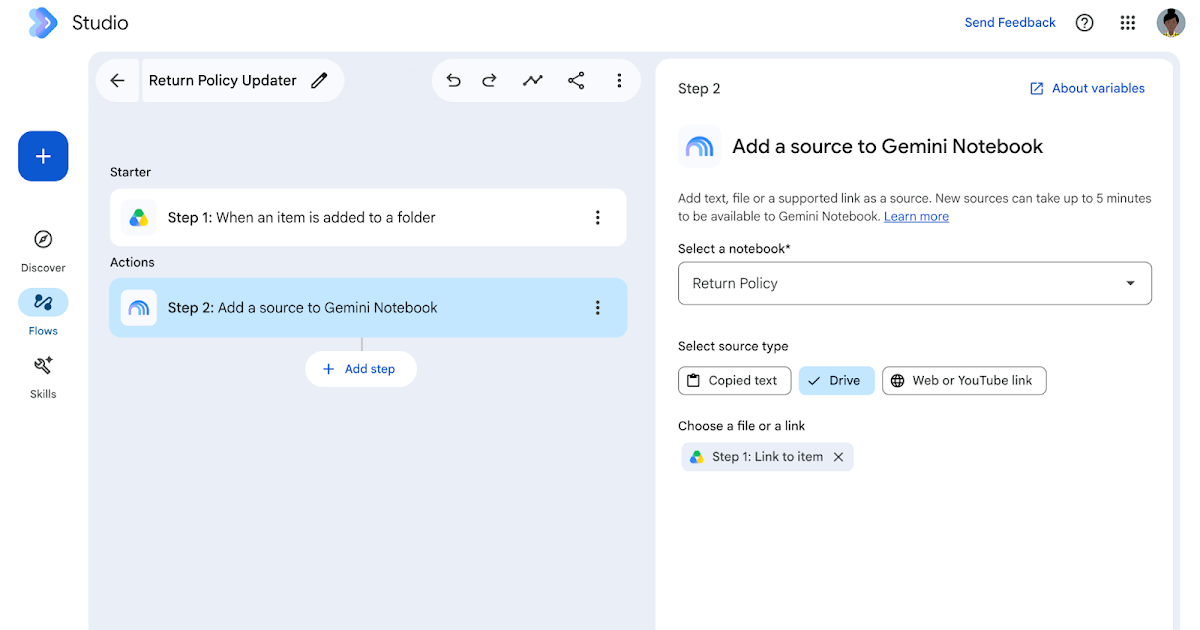Select Copied text source type
Viewport: 1200px width, 630px height.
(735, 381)
